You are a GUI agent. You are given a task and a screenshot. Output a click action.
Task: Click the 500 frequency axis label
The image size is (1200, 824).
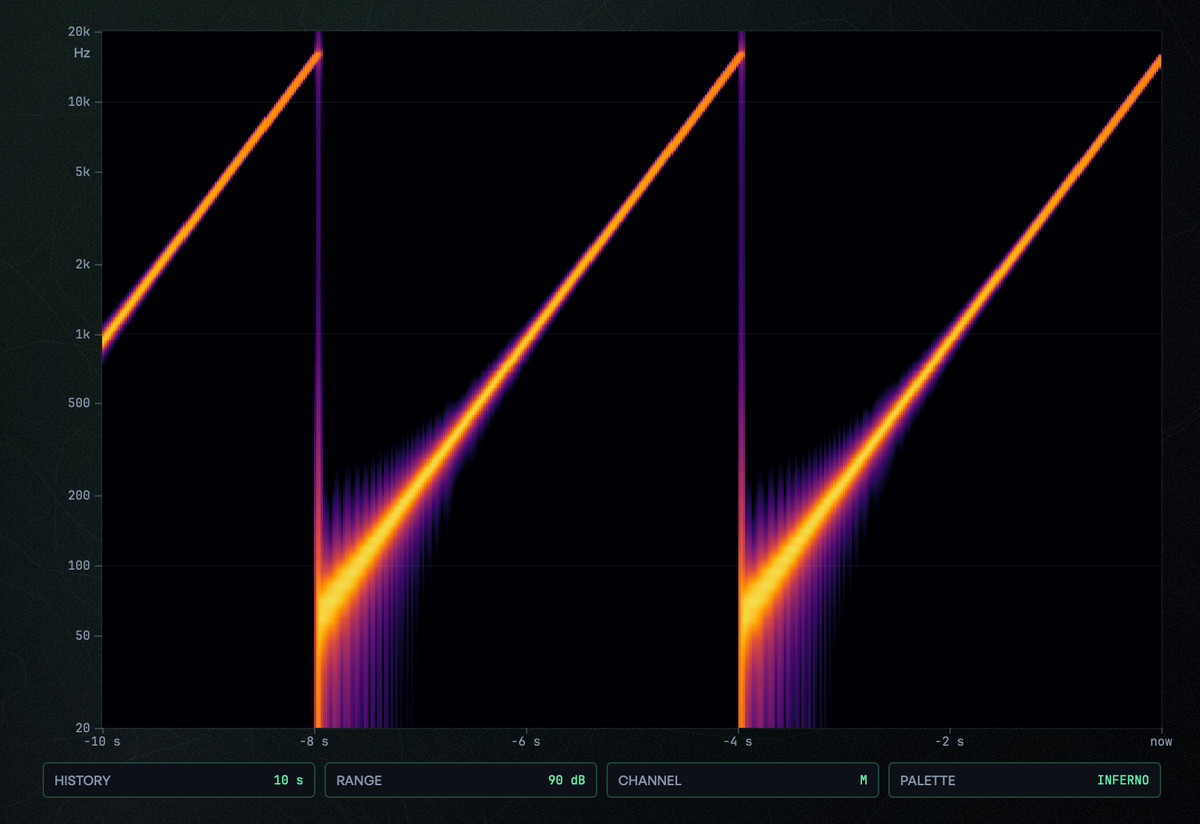click(x=81, y=404)
